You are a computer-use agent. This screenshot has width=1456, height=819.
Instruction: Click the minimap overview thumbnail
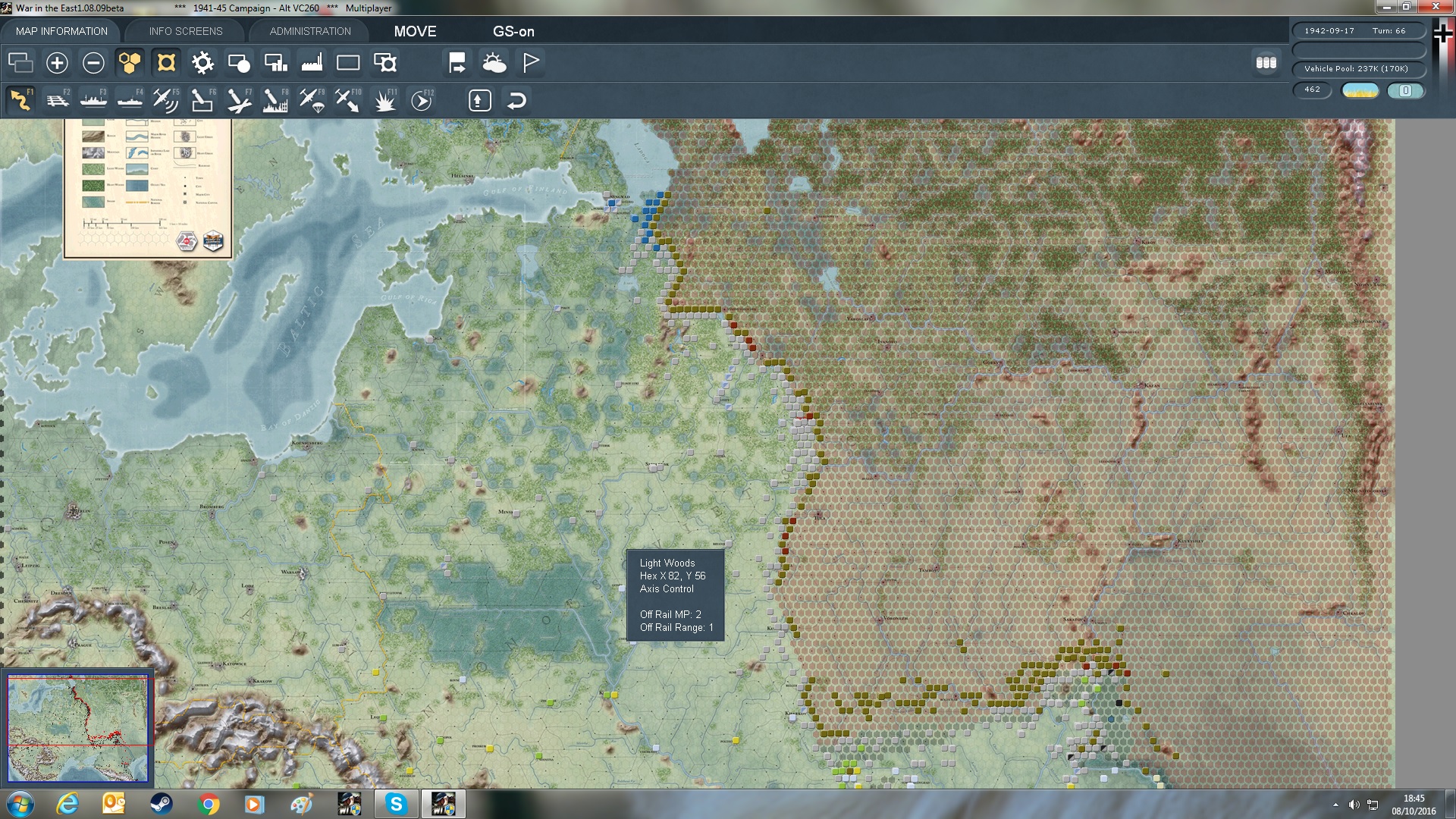point(77,728)
